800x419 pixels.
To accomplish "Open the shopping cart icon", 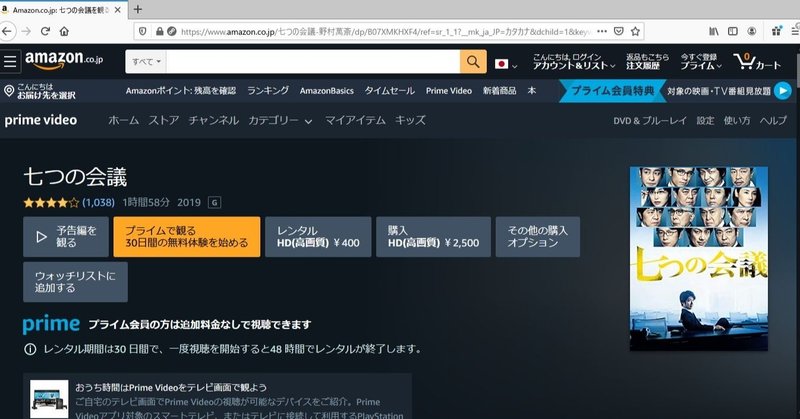I will tap(744, 62).
